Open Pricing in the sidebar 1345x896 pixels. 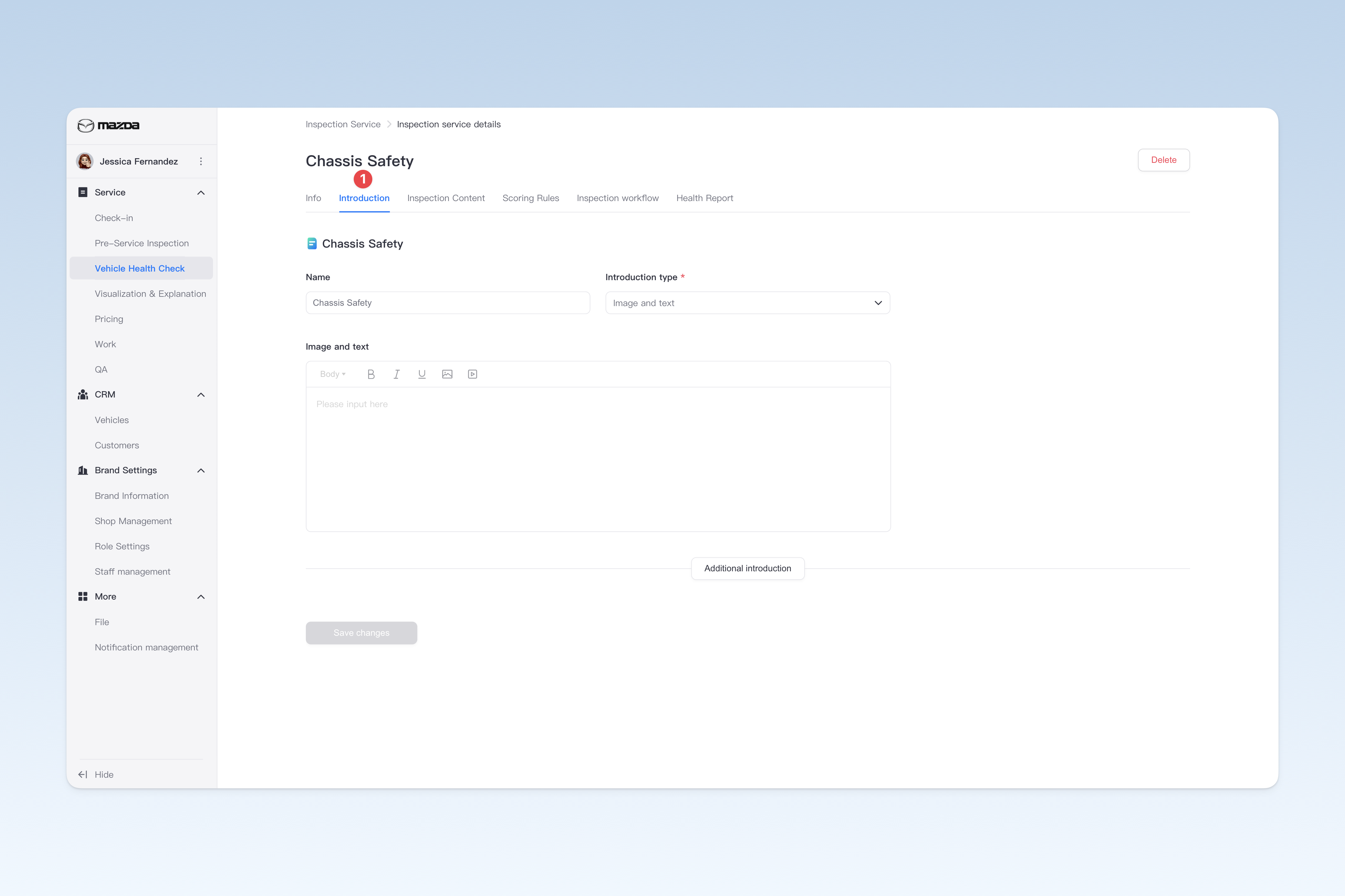109,319
